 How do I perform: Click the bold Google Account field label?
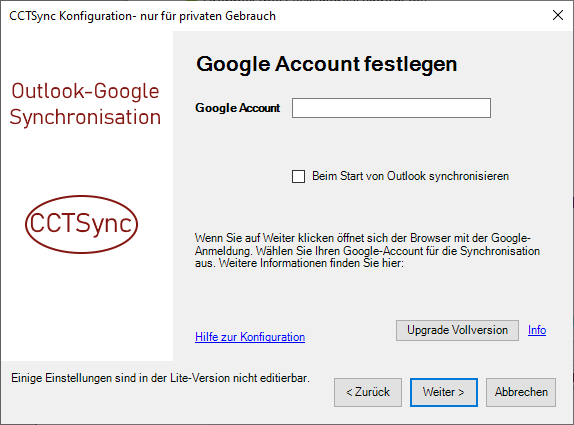coord(238,108)
